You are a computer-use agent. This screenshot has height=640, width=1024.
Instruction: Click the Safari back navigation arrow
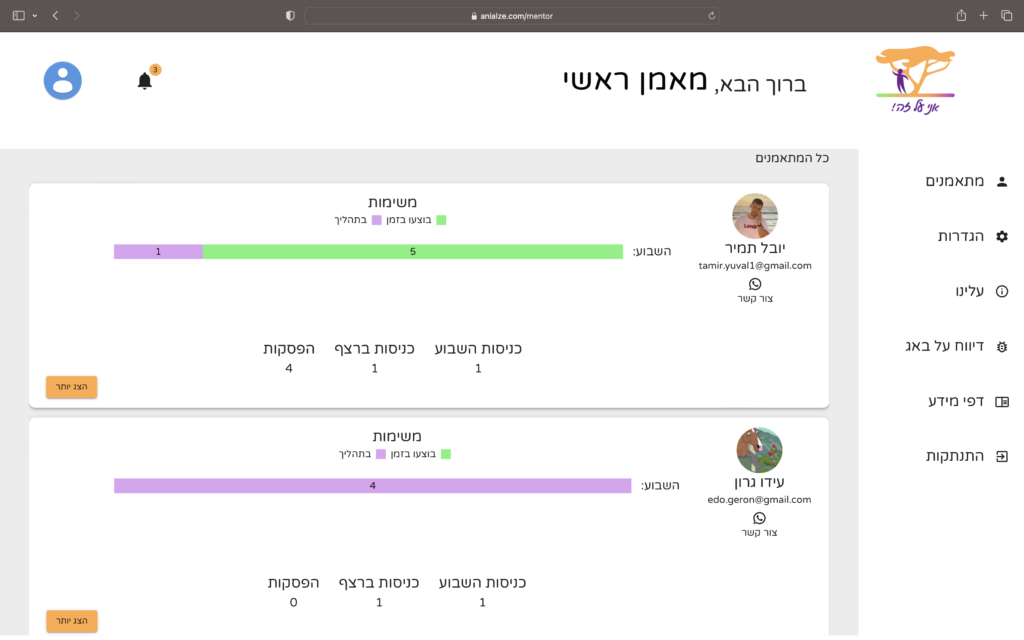click(x=55, y=16)
